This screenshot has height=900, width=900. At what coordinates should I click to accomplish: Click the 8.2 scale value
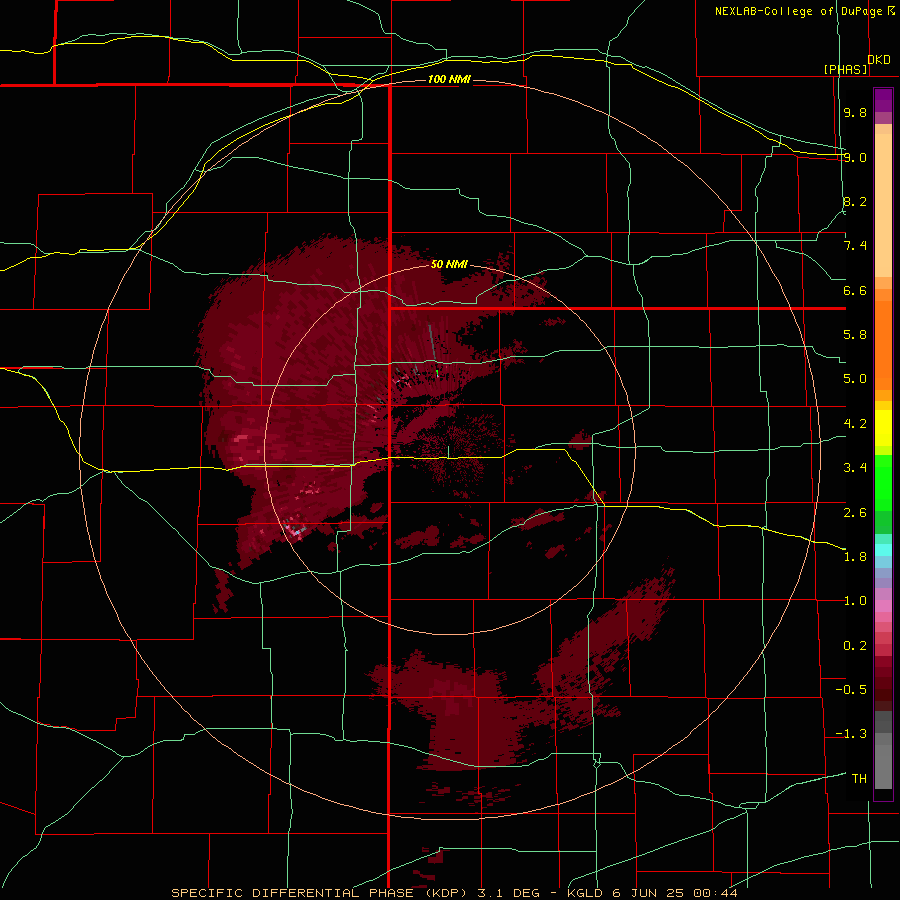click(x=855, y=201)
